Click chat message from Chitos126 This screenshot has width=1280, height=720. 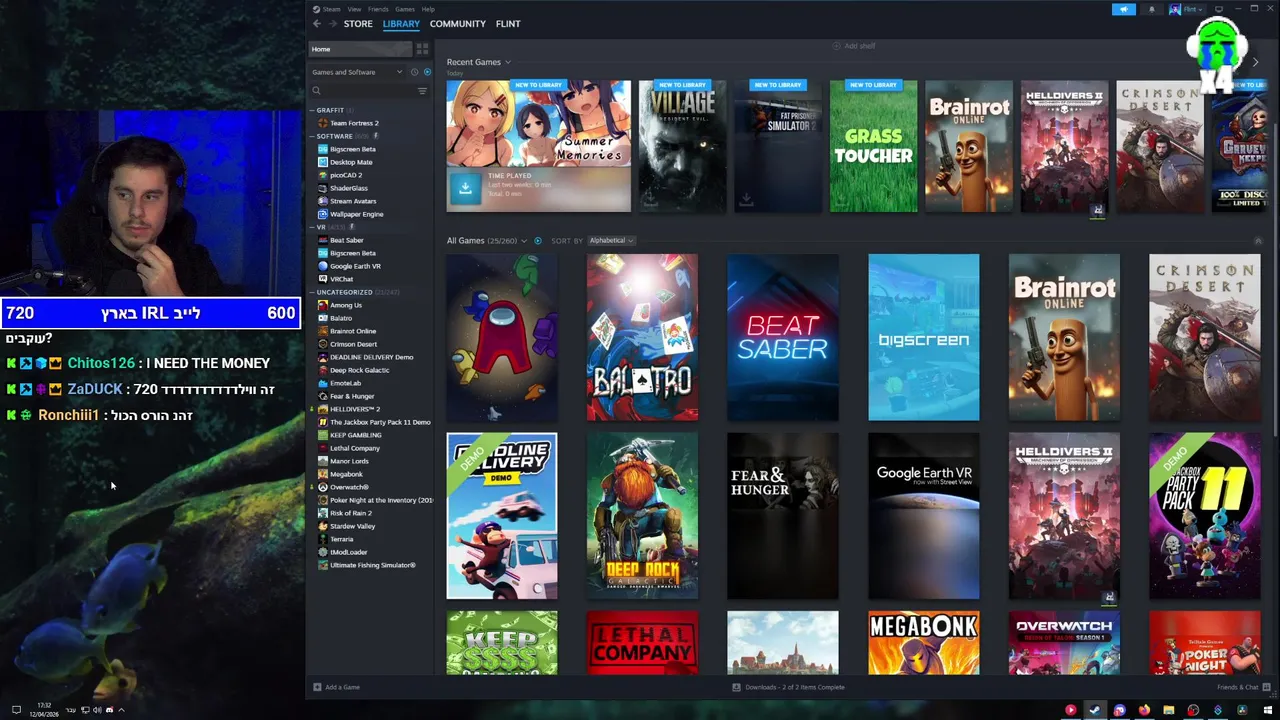(138, 363)
